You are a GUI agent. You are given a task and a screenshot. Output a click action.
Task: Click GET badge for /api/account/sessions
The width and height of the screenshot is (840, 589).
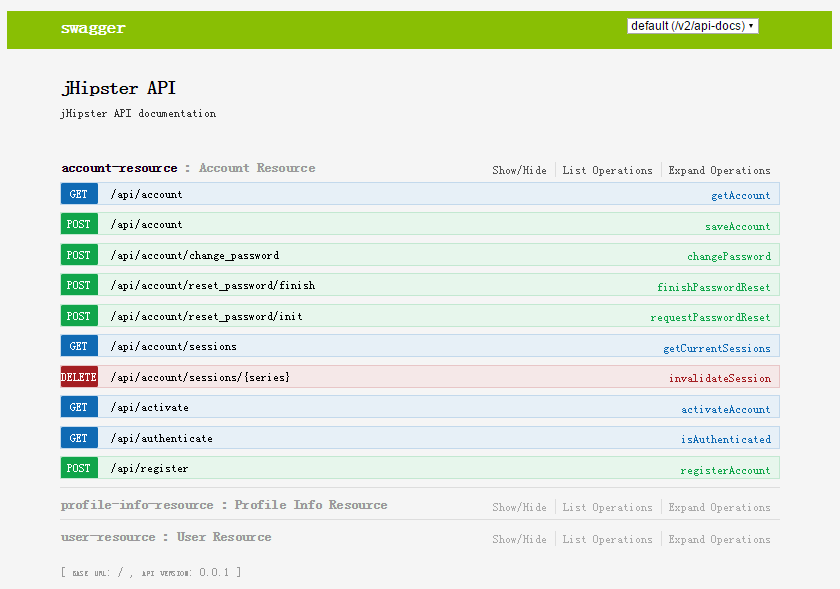click(x=79, y=346)
